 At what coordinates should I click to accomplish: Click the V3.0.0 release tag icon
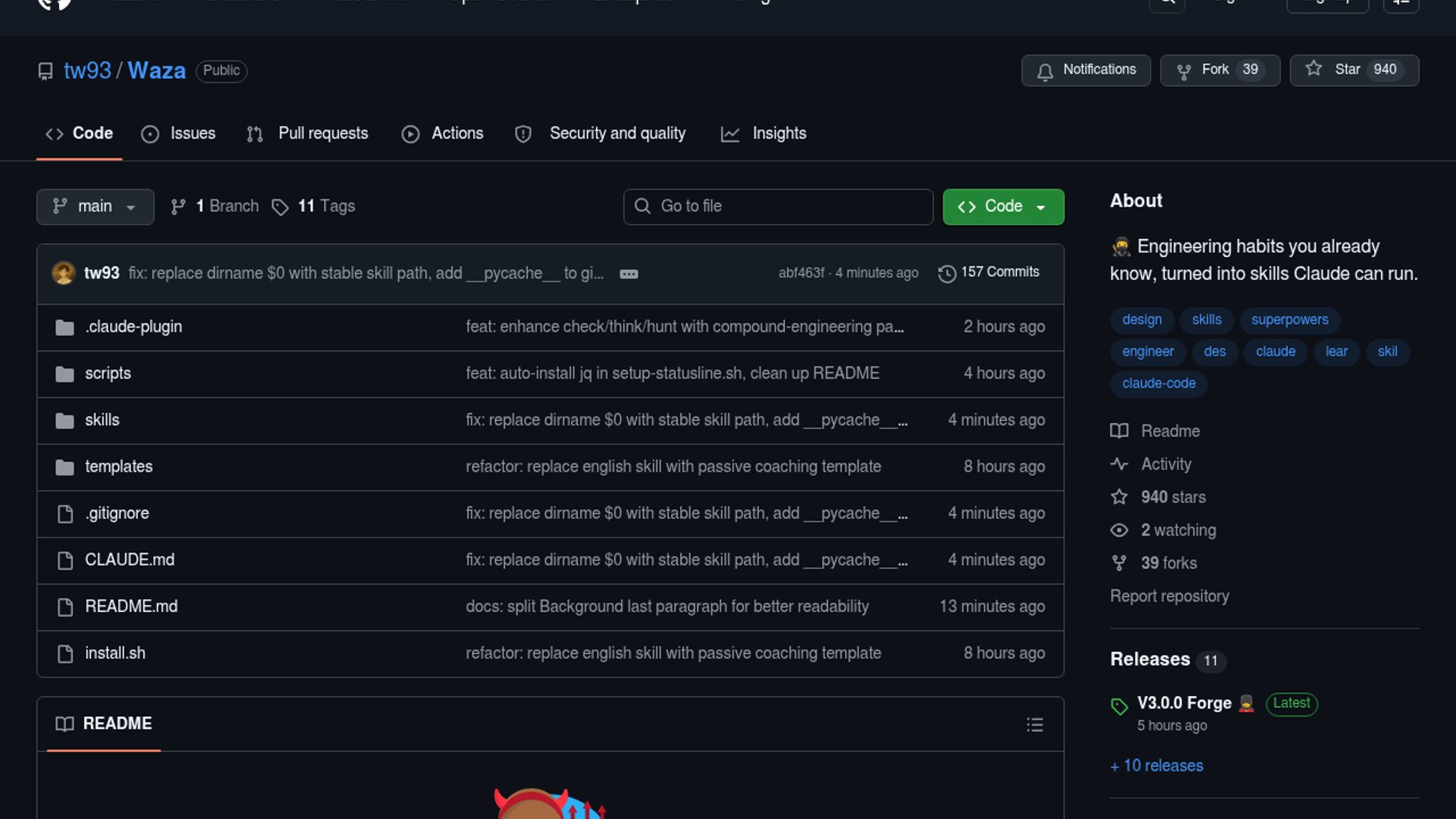tap(1119, 706)
